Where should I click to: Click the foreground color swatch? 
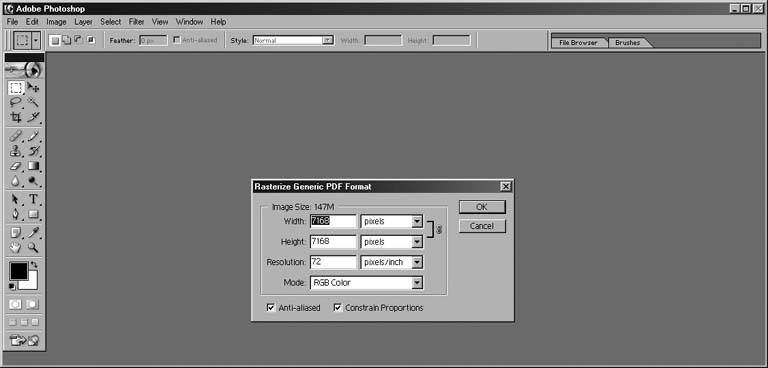[x=19, y=270]
